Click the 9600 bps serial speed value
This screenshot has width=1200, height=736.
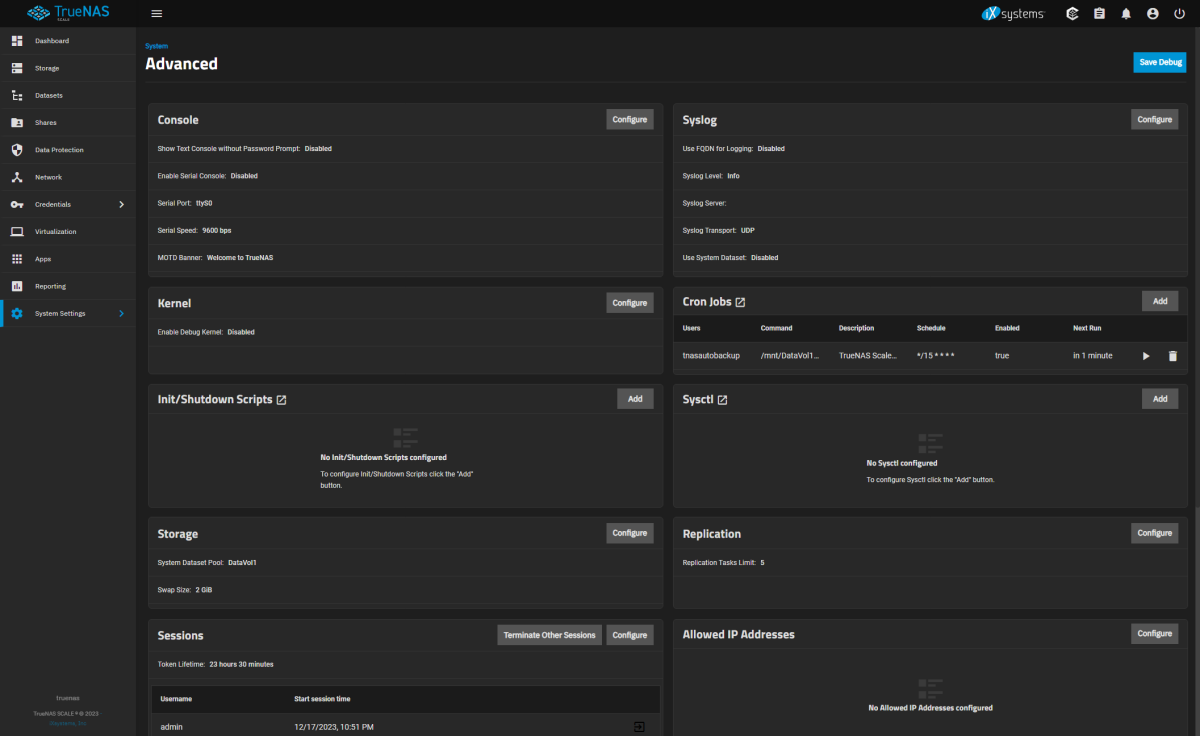[x=217, y=230]
